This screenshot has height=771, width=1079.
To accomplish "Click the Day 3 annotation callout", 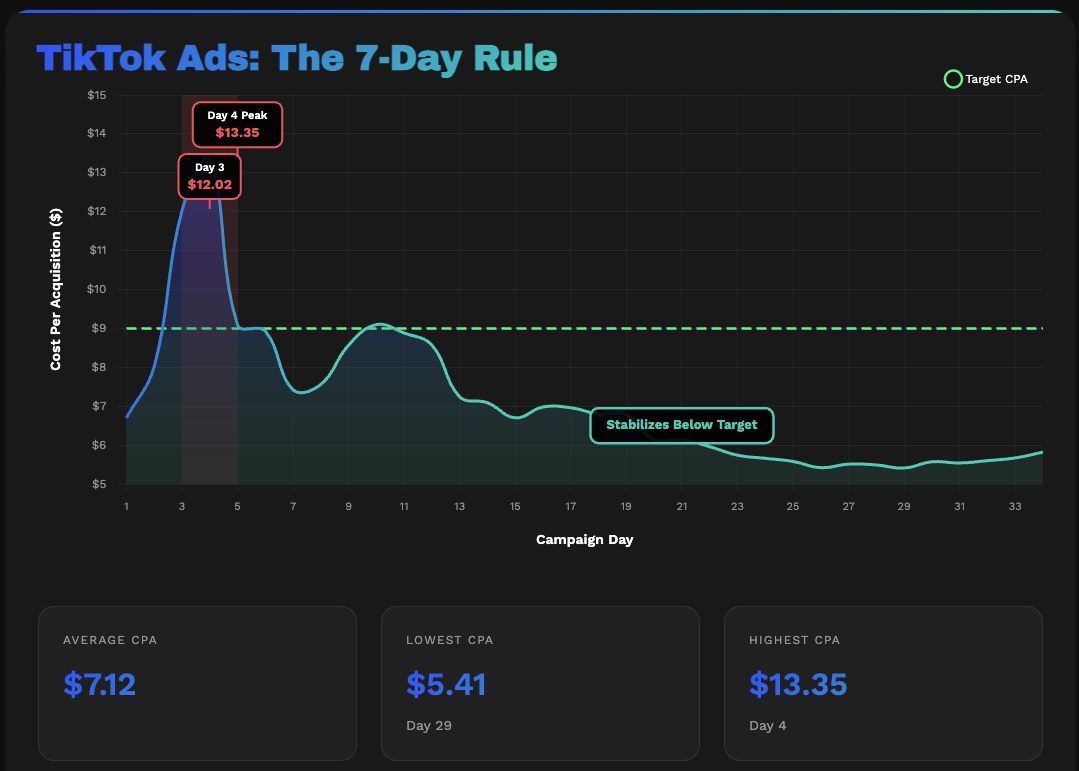I will click(x=210, y=176).
